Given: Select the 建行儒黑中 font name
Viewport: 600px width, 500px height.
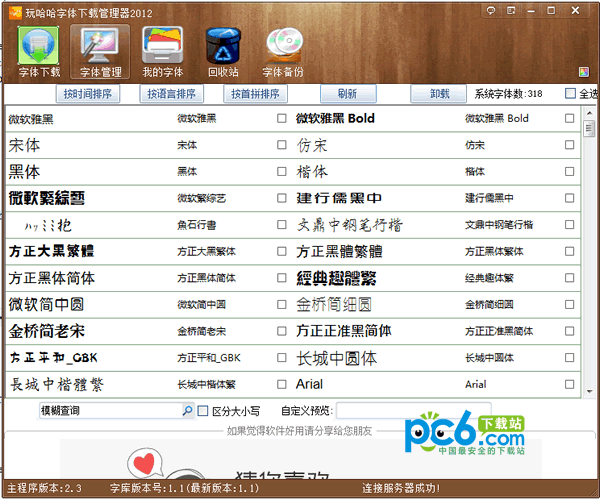Looking at the screenshot, I should point(489,198).
